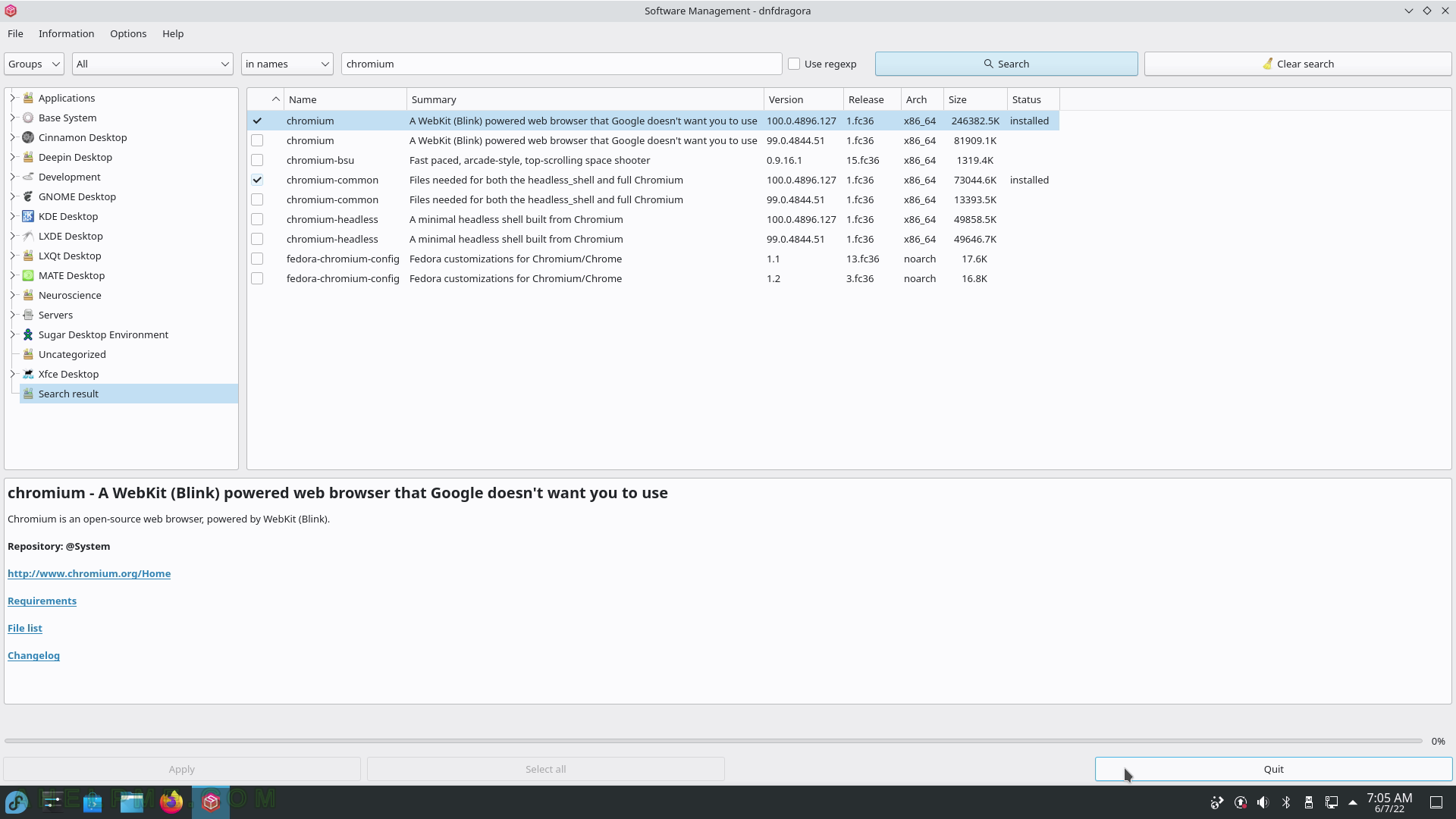Click the GNOME Desktop group icon
The height and width of the screenshot is (819, 1456).
pyautogui.click(x=28, y=196)
